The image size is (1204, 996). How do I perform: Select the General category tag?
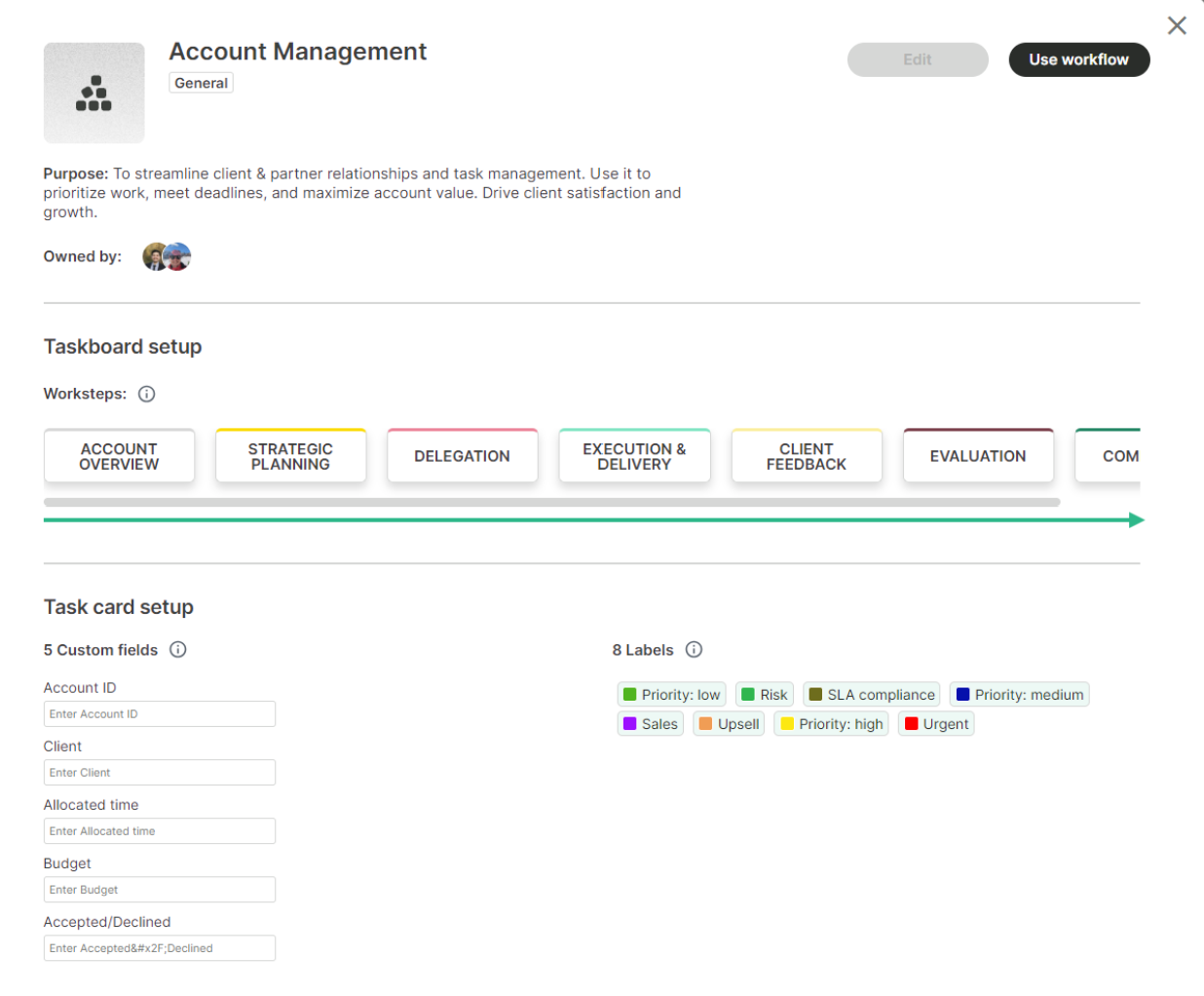click(x=201, y=84)
